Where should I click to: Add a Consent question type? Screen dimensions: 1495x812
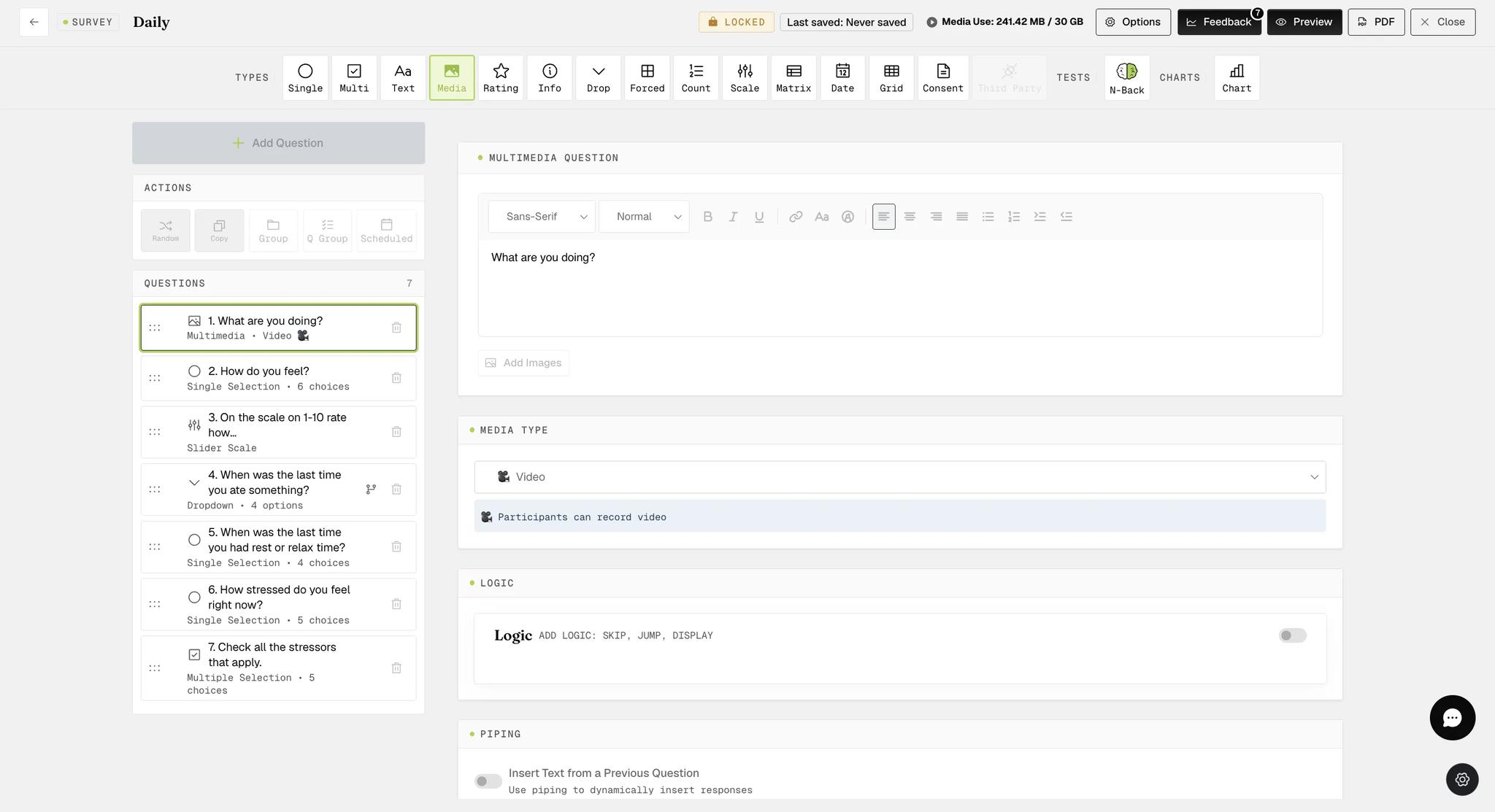(x=943, y=77)
